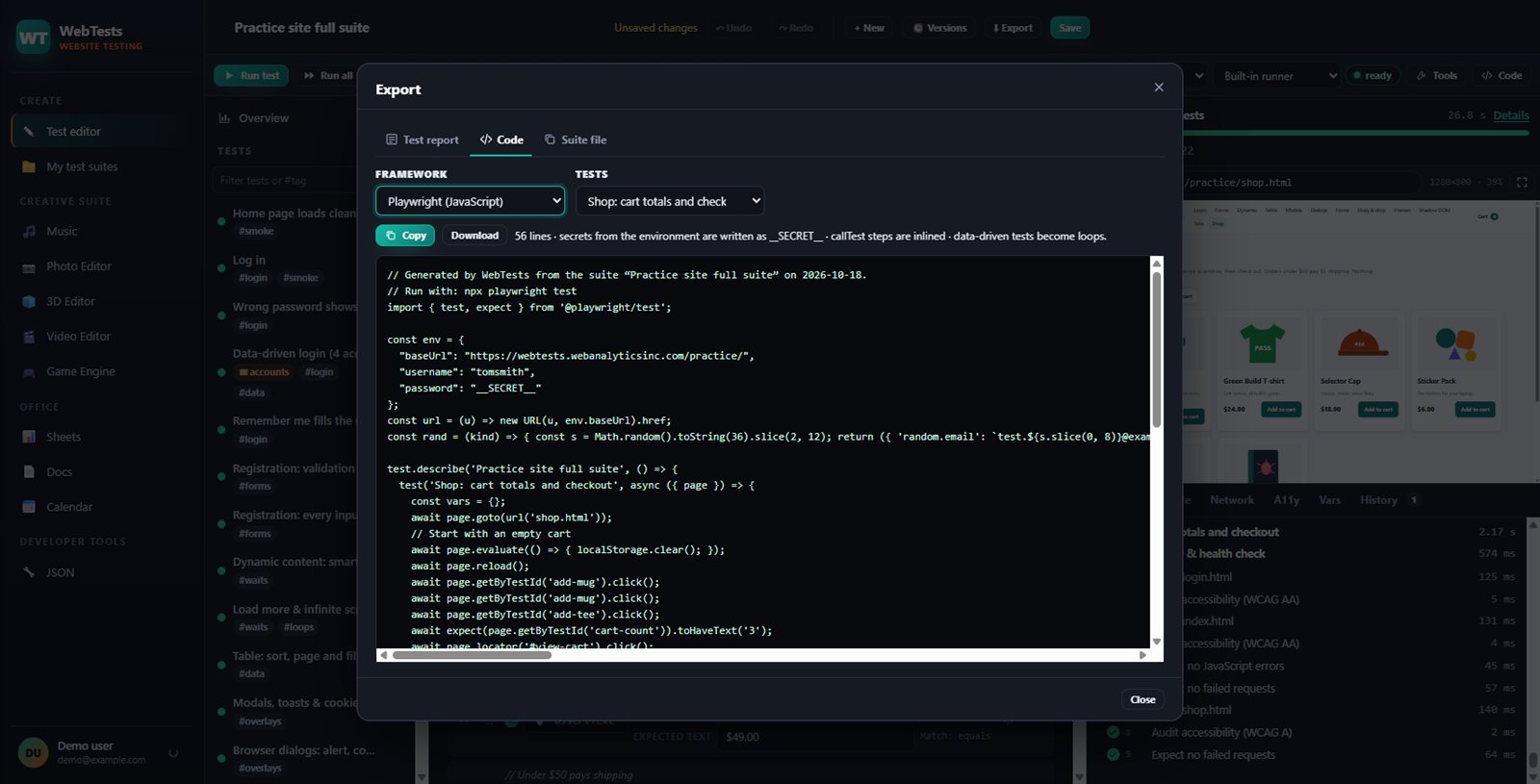This screenshot has width=1540, height=784.
Task: Click the WebTests WT logo
Action: coord(33,38)
